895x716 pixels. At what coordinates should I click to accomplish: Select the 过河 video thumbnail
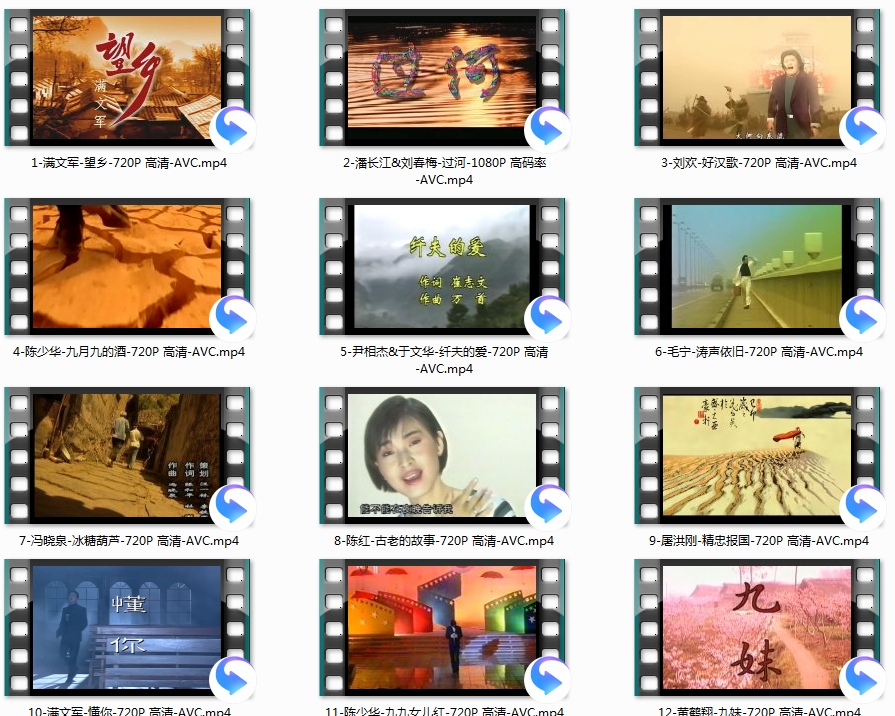(442, 77)
